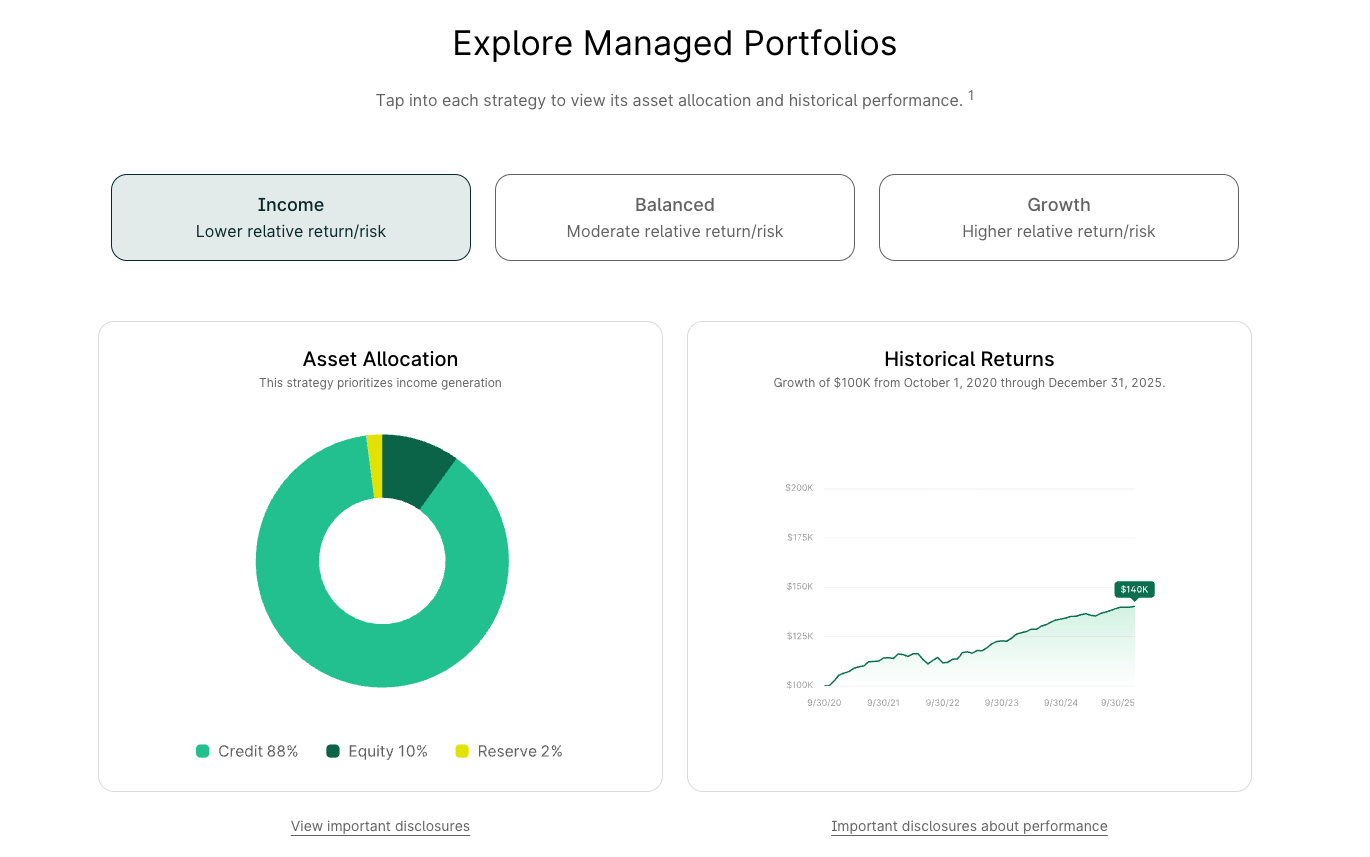Select the Income strategy tab
1370x857 pixels.
click(x=290, y=217)
